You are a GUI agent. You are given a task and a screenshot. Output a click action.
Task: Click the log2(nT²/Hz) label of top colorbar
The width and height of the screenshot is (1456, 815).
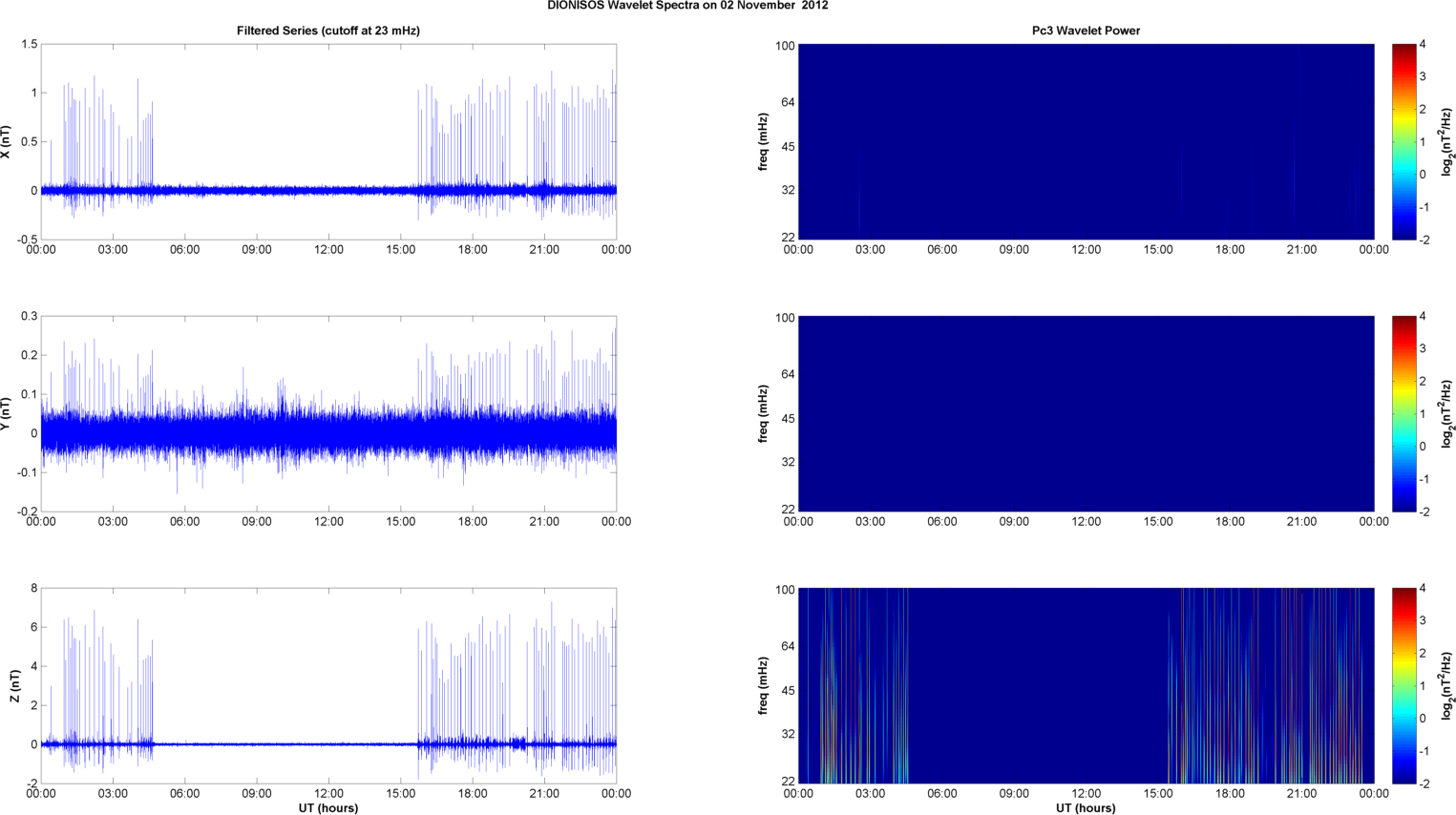[x=1447, y=141]
